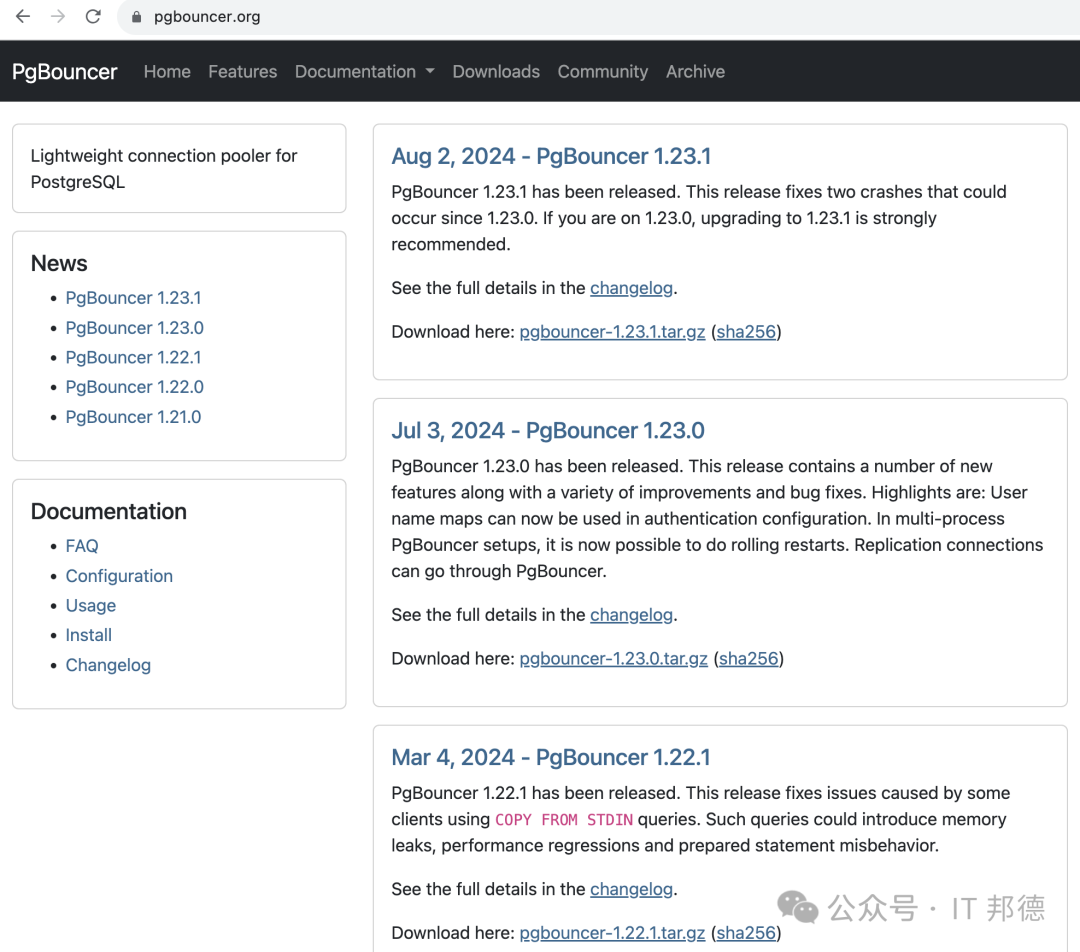Go back with the browser back arrow
This screenshot has height=952, width=1080.
point(23,17)
